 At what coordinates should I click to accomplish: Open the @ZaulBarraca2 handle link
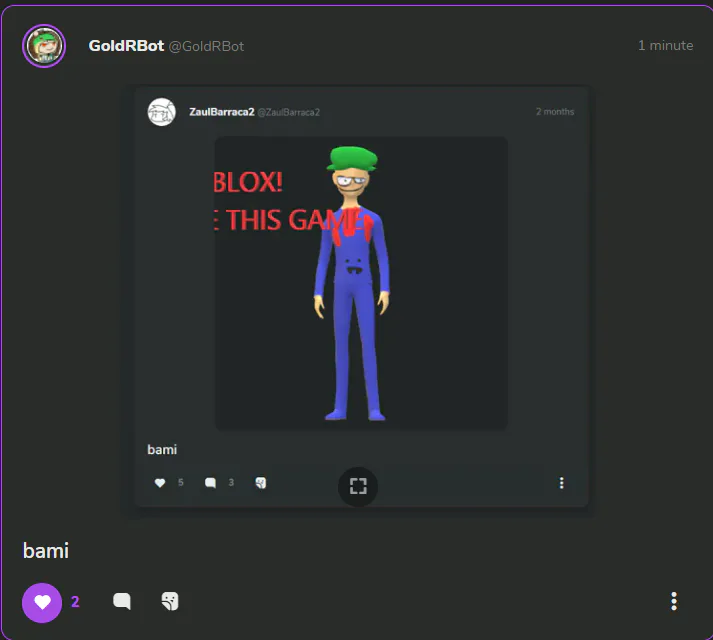tap(289, 112)
